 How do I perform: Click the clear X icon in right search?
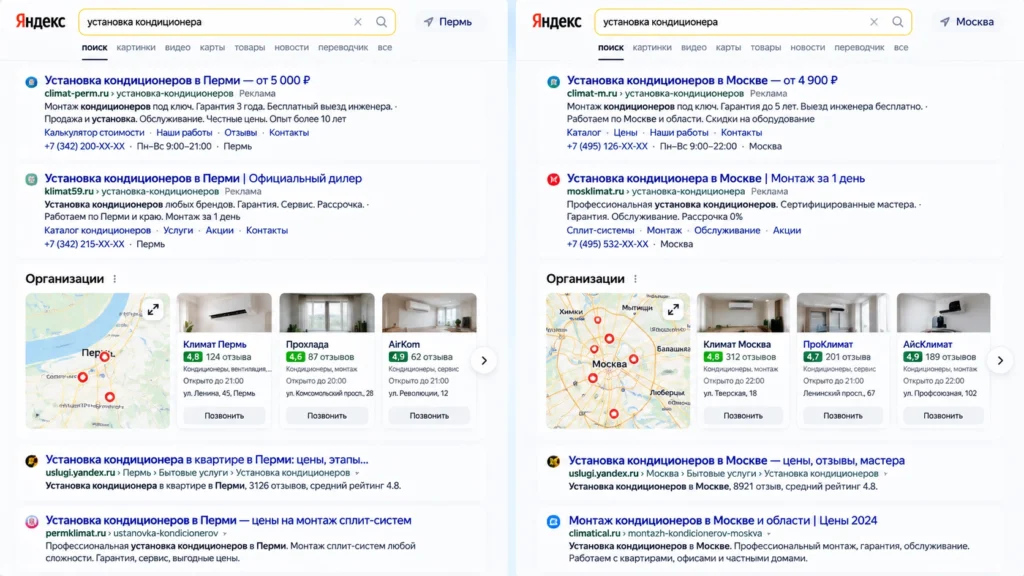point(874,22)
